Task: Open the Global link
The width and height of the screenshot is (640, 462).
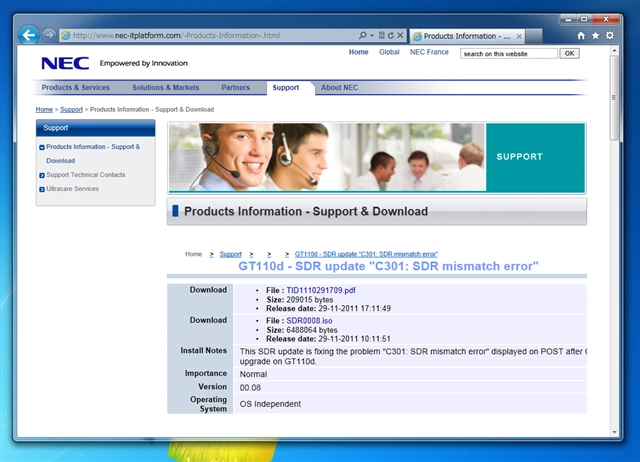Action: 389,52
